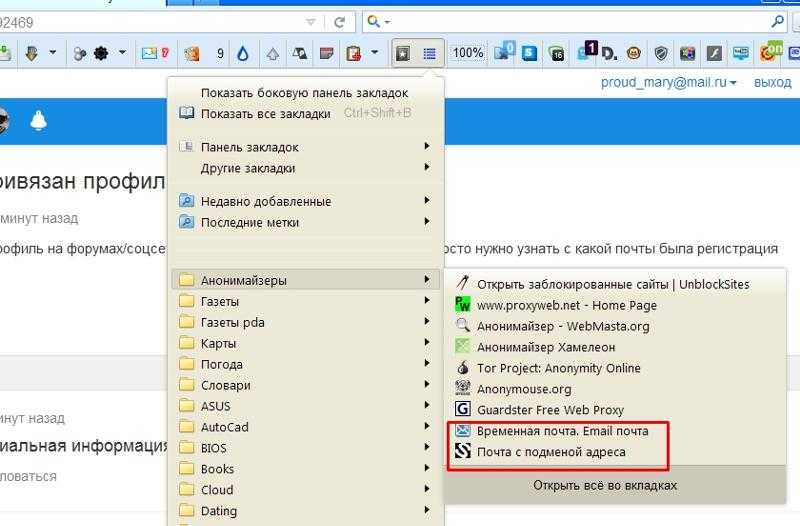The image size is (800, 526).
Task: Select 'Показать боковую панель закладок'
Action: coord(306,93)
